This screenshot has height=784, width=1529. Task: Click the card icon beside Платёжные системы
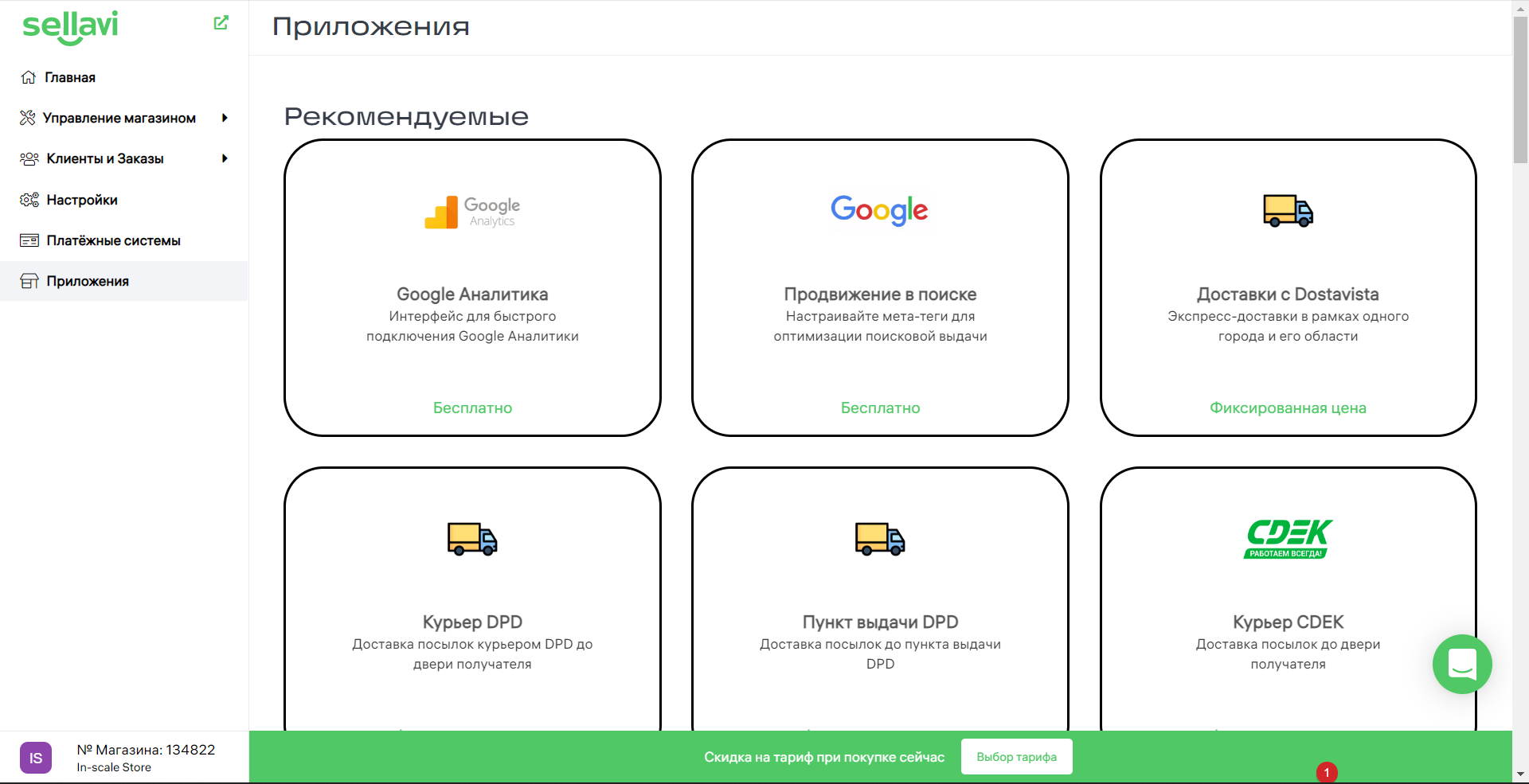29,240
